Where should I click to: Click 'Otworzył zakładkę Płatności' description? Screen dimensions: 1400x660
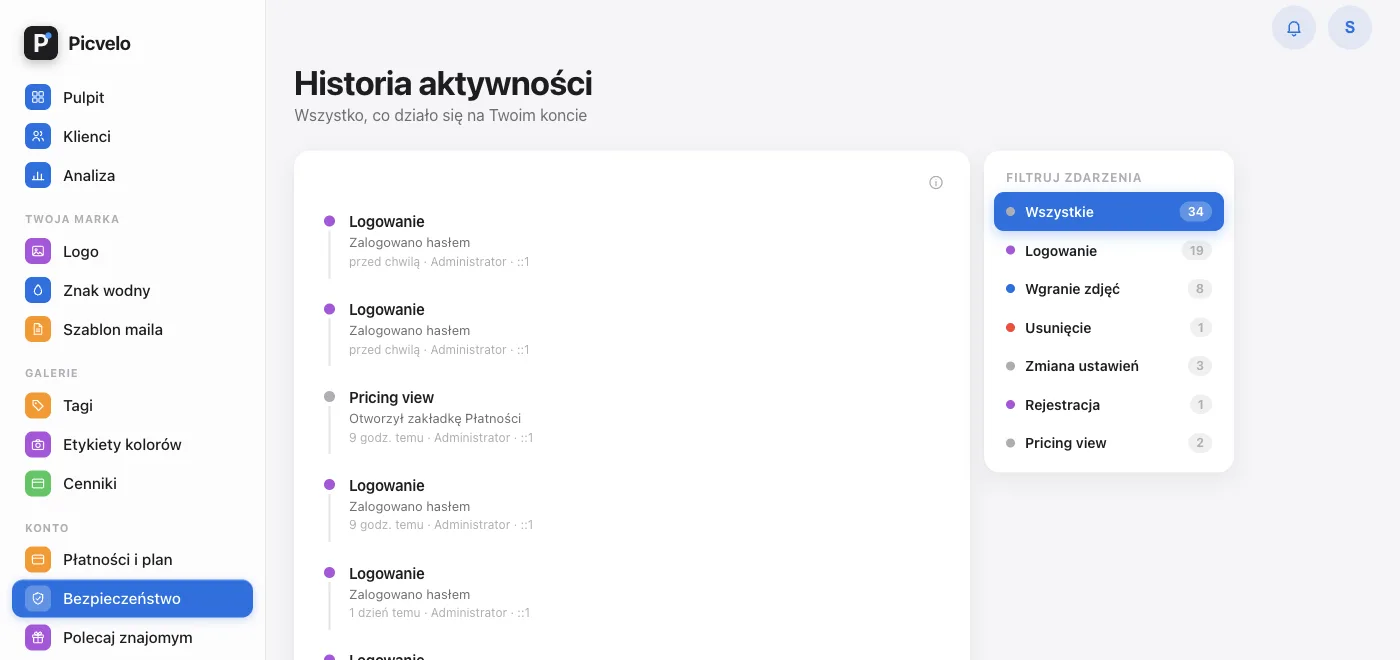click(435, 418)
